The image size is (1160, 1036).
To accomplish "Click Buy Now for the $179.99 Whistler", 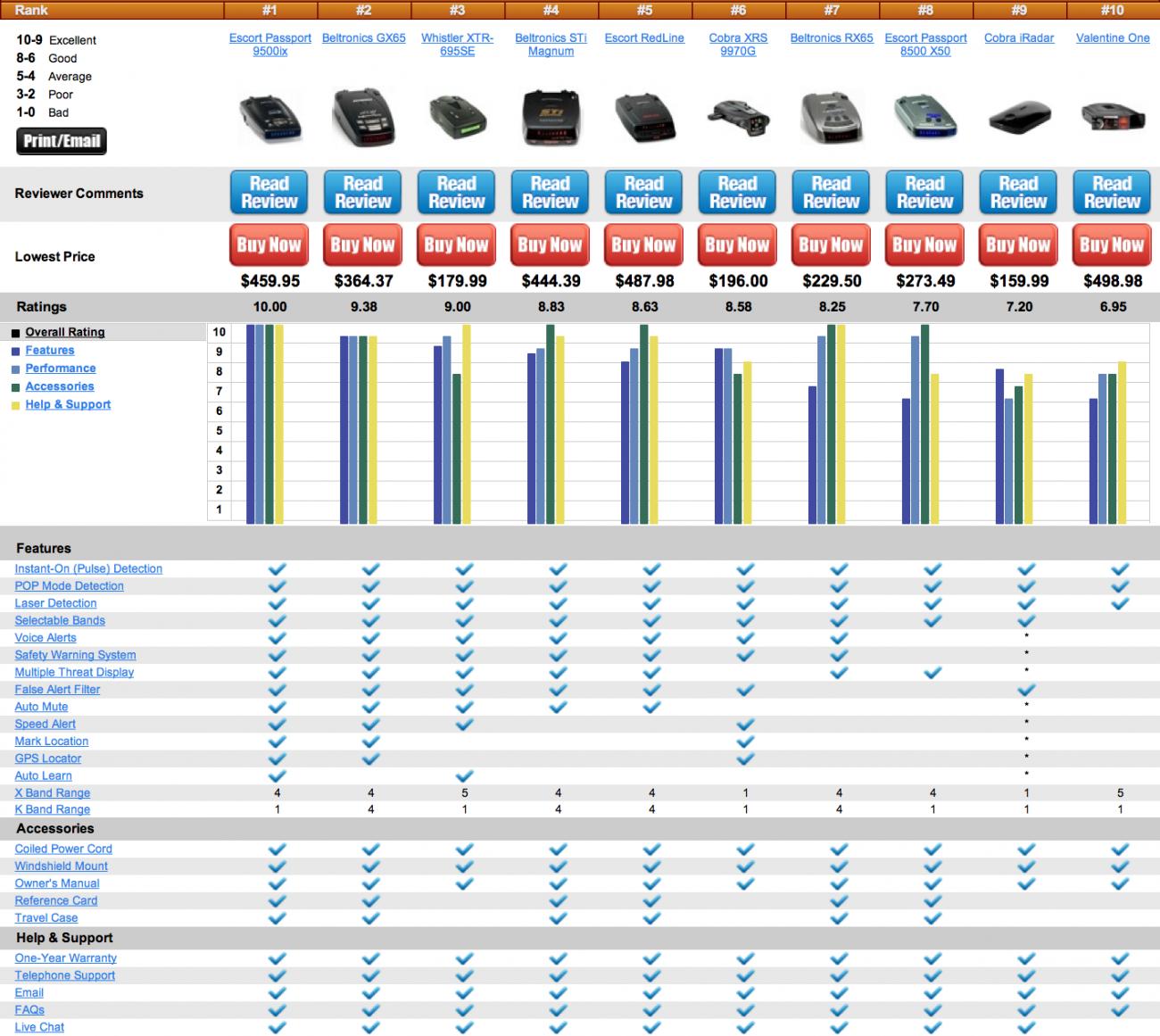I will point(457,245).
